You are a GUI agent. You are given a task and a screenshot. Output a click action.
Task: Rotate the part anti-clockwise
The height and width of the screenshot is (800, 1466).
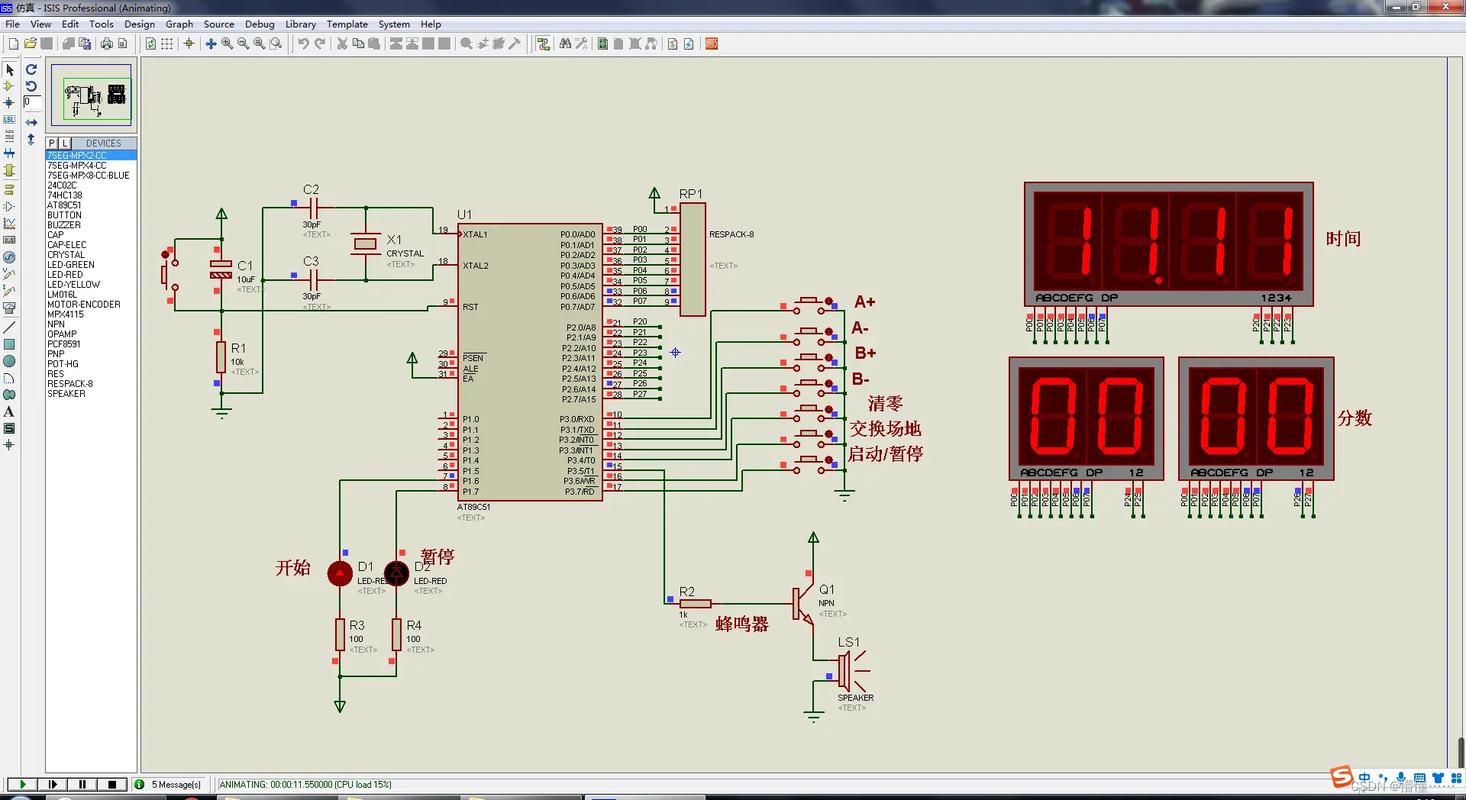tap(31, 86)
